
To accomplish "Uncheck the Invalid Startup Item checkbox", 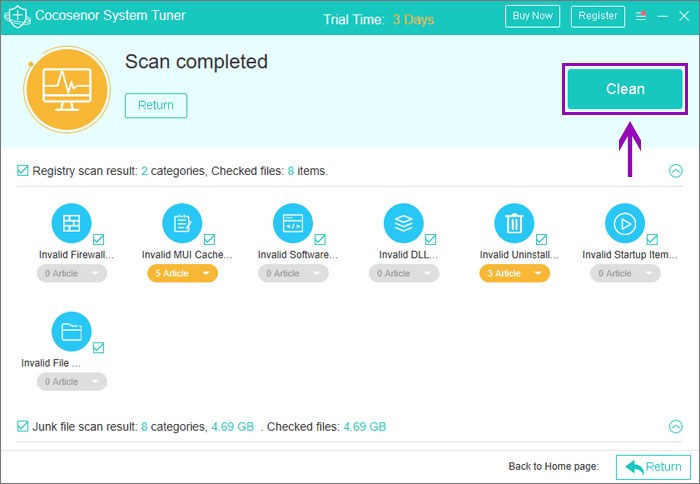I will click(652, 239).
